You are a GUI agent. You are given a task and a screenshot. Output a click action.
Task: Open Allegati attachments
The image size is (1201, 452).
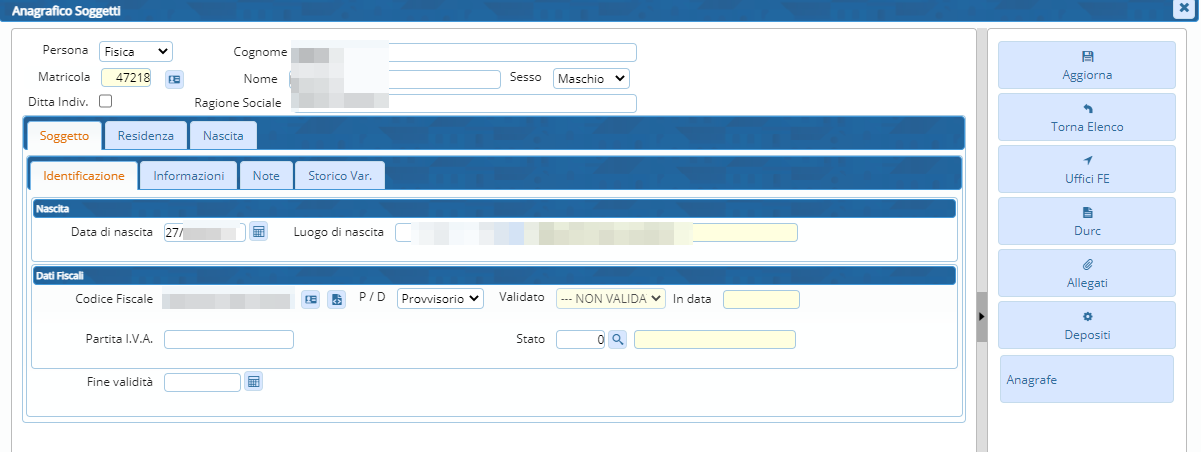1086,273
